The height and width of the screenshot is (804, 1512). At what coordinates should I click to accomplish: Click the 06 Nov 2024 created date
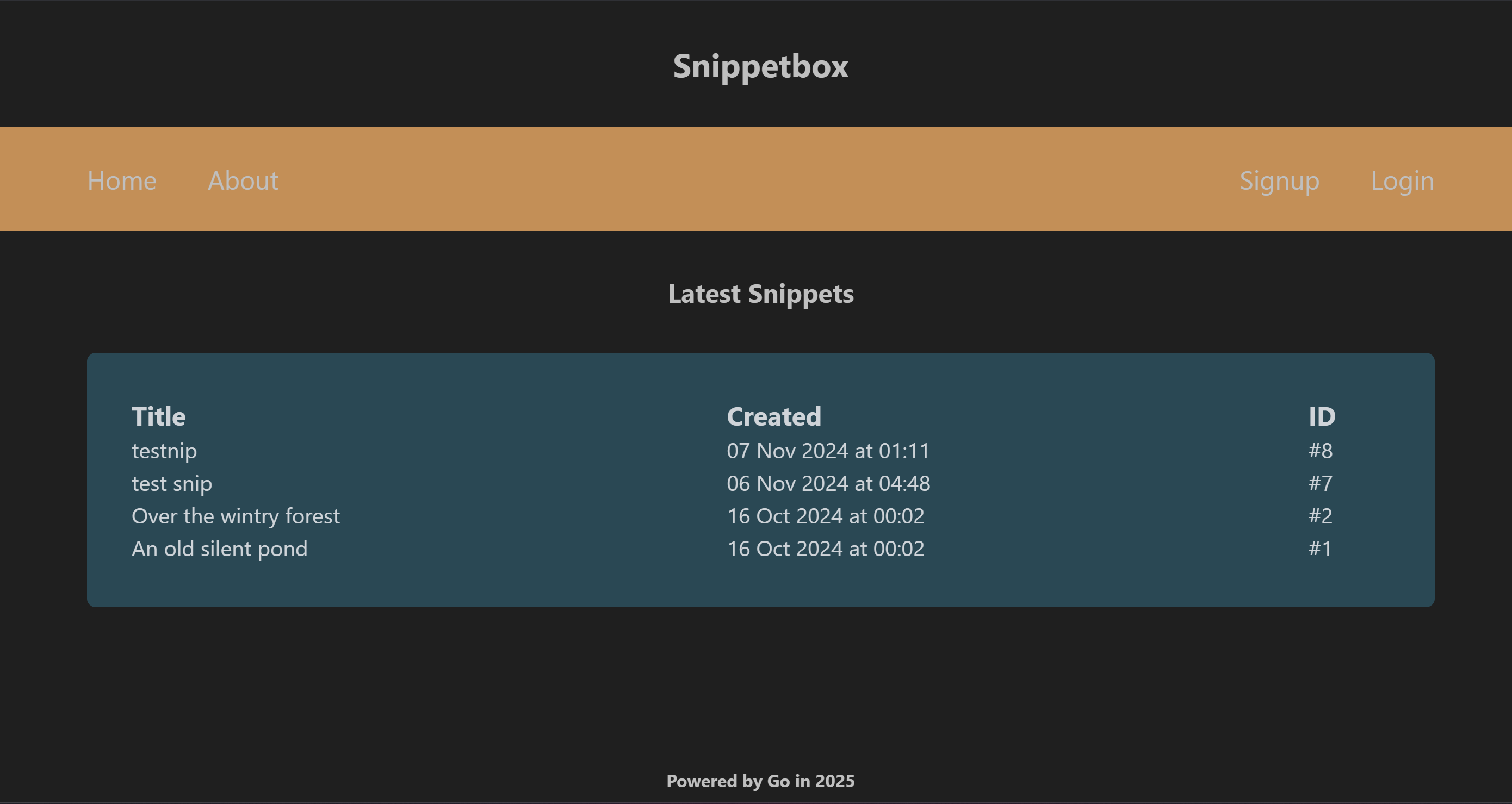[x=828, y=484]
